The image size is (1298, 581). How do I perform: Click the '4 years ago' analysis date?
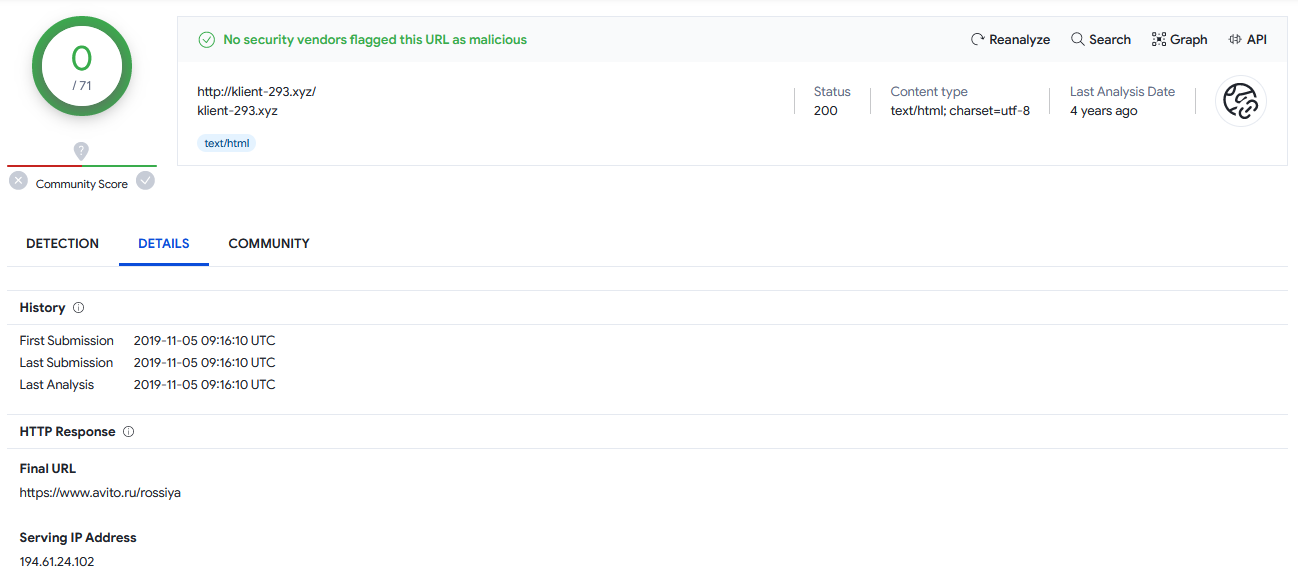(1104, 111)
